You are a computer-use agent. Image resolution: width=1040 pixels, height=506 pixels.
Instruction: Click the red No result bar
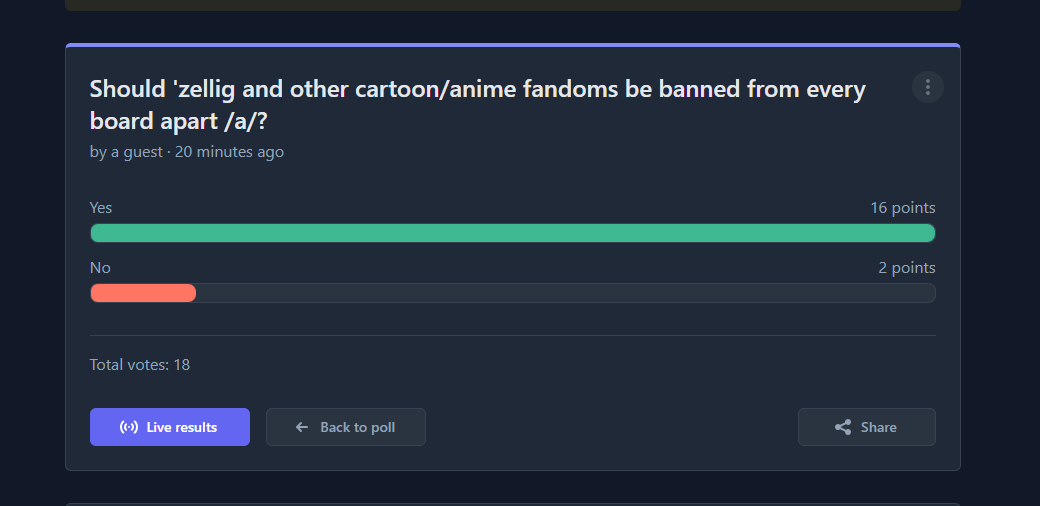point(143,293)
